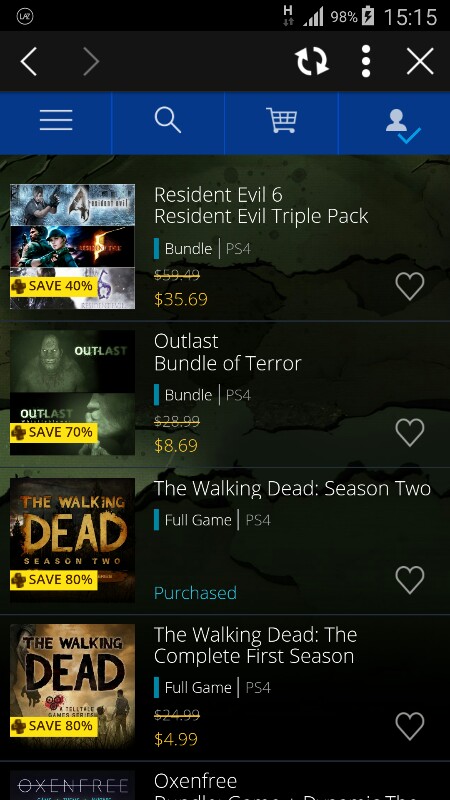Open Oxenfree bundle listing
The image size is (450, 800).
pyautogui.click(x=225, y=786)
